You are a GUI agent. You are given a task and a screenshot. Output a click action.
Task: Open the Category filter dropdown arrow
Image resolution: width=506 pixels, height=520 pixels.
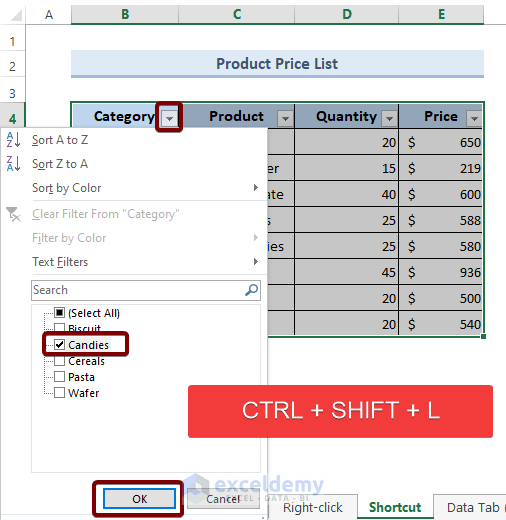[x=169, y=118]
